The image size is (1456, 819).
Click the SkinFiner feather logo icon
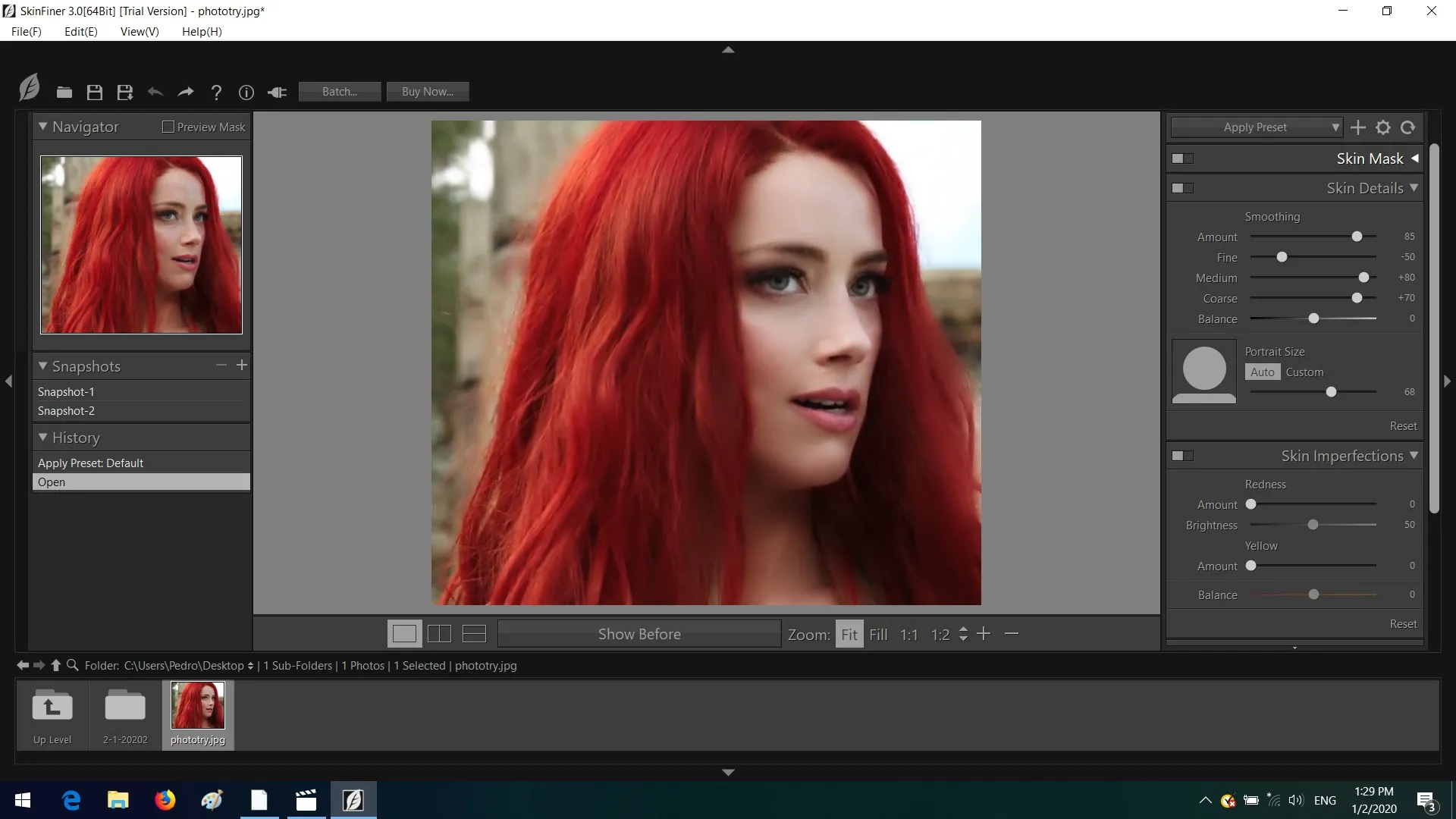29,88
